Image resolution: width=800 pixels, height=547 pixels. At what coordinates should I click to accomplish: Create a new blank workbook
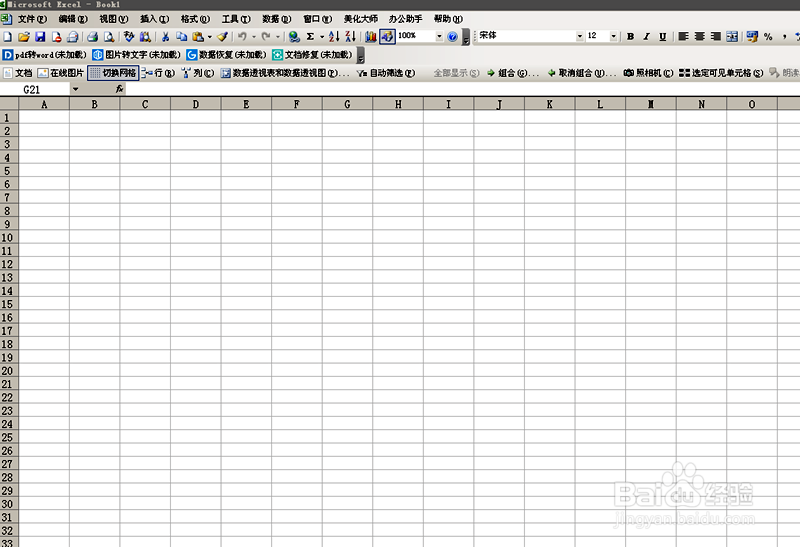click(8, 37)
